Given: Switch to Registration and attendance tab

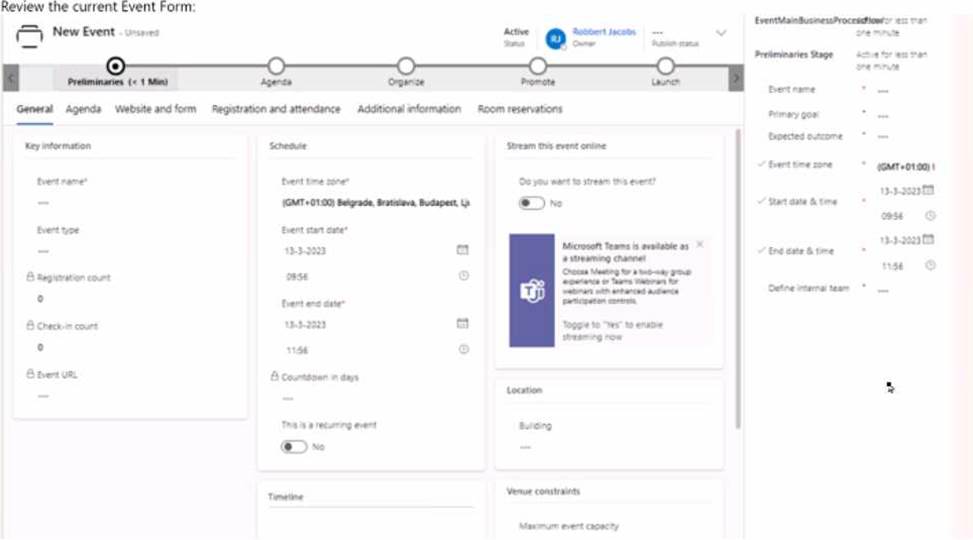Looking at the screenshot, I should [x=276, y=109].
